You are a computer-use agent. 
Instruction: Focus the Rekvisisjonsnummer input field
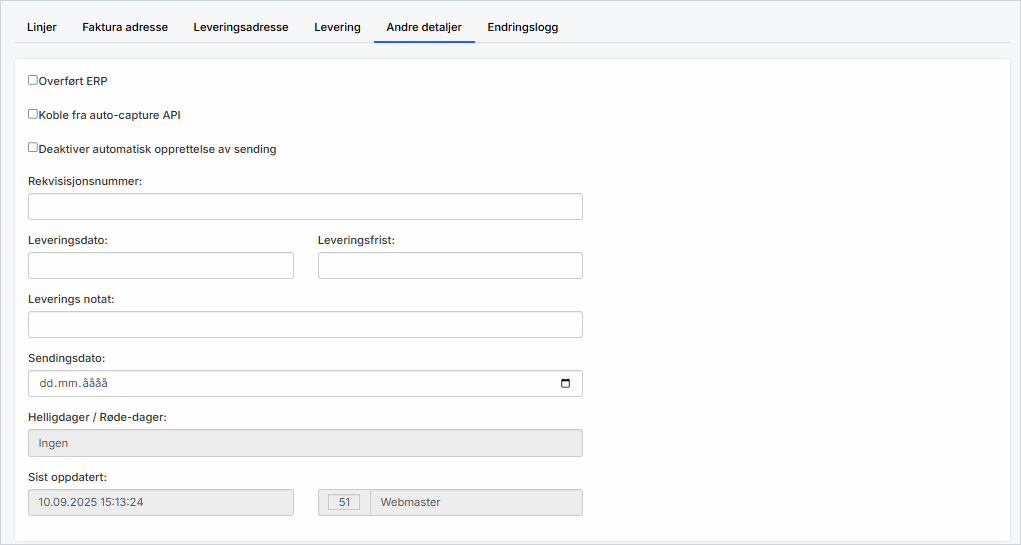coord(305,207)
